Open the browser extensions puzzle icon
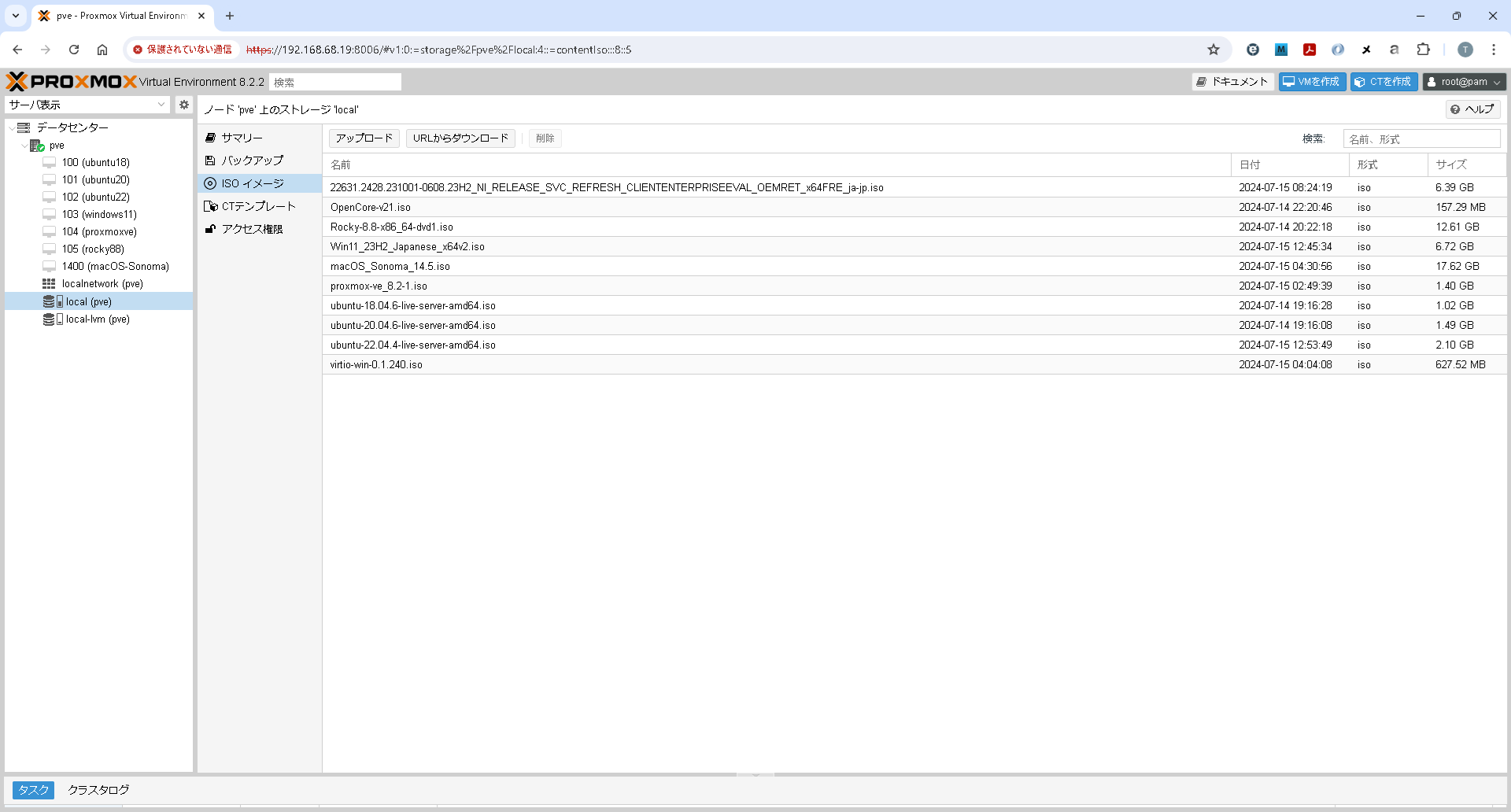 [1424, 50]
